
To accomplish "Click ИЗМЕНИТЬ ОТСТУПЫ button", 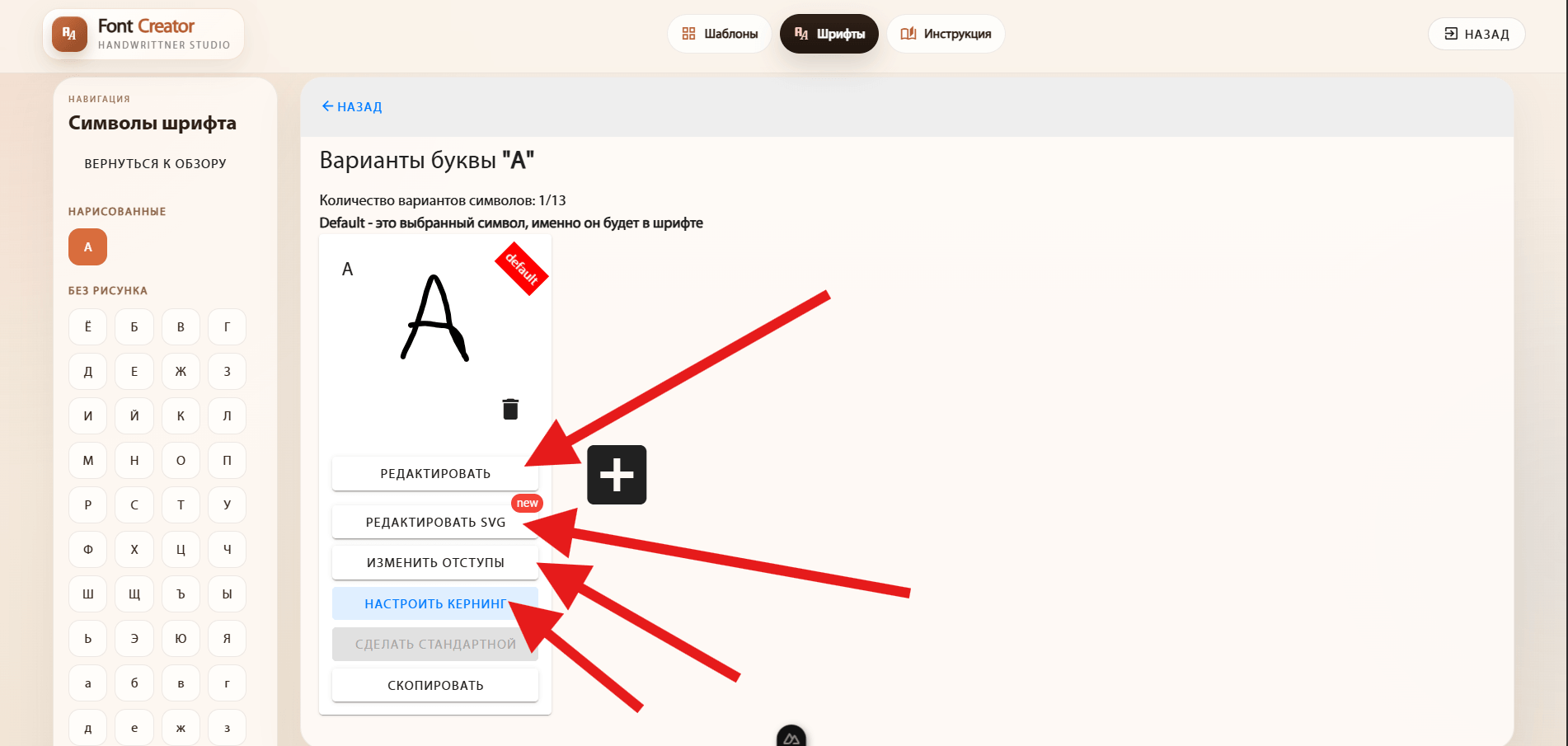I will (x=435, y=562).
